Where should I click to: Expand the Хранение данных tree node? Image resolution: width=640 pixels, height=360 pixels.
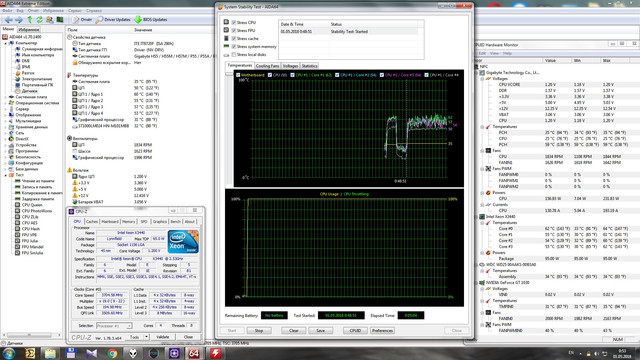[6, 127]
